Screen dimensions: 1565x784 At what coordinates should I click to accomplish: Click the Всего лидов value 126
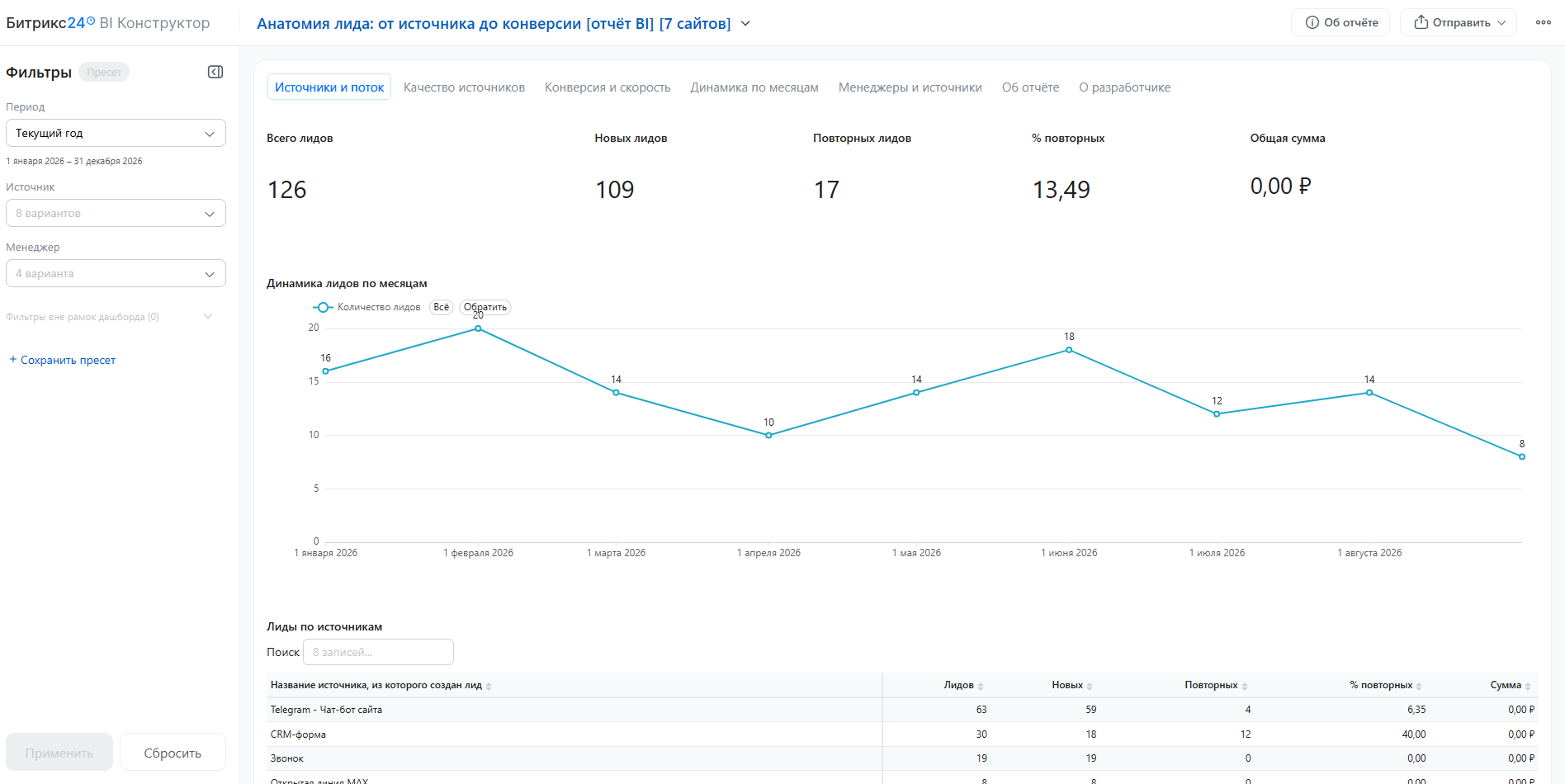pos(287,190)
